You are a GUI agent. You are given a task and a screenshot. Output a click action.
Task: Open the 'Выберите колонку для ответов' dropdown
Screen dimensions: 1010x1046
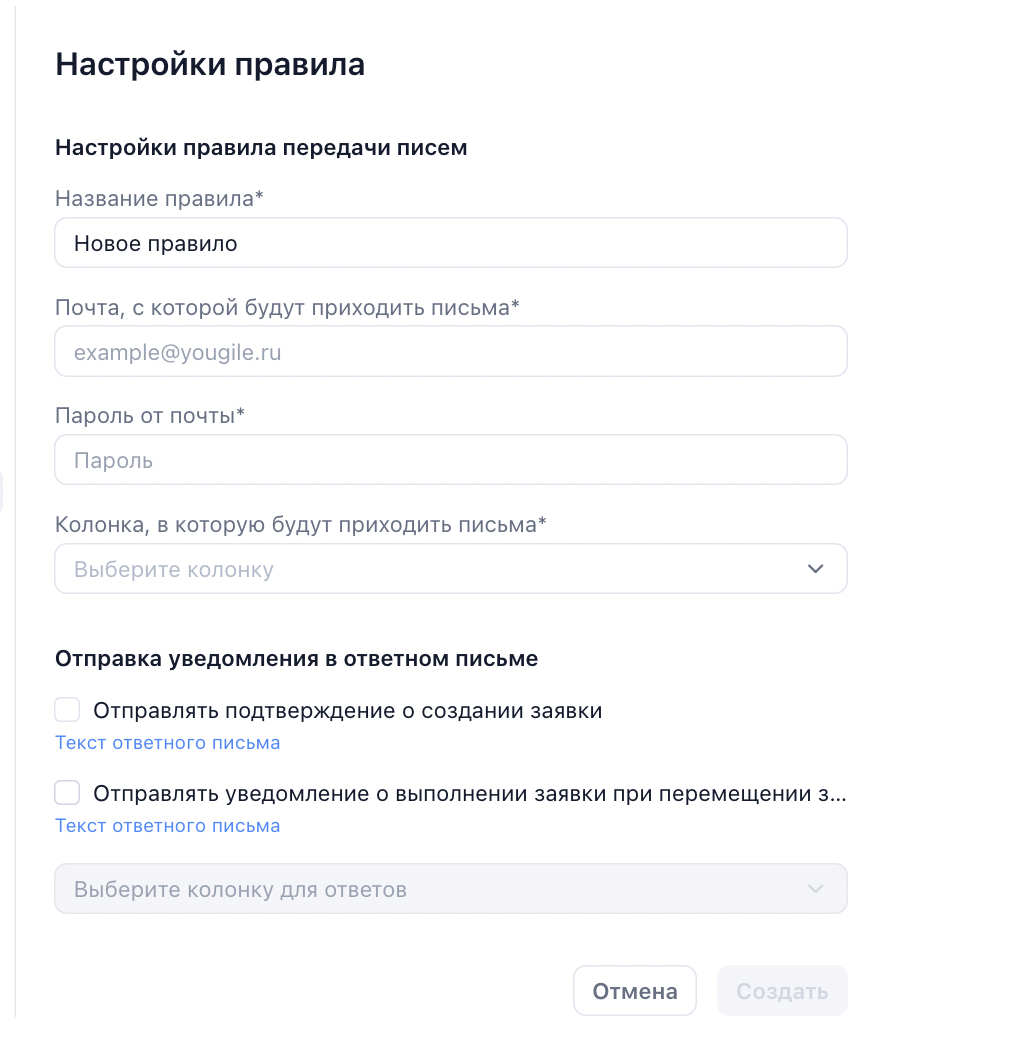pos(450,889)
